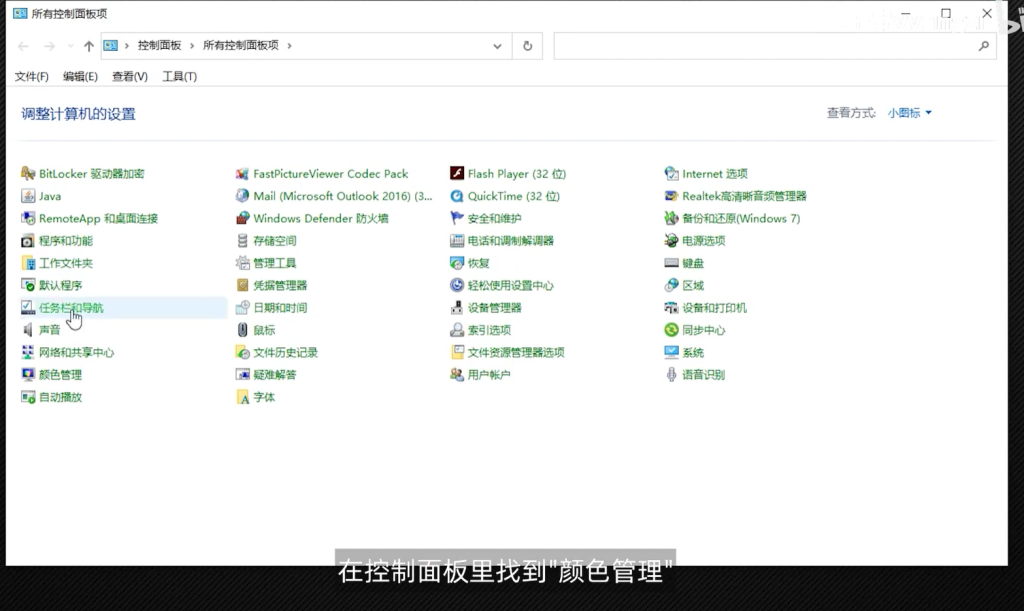Screen dimensions: 1024x611
Task: Open BitLocker 驱动器加密 icon
Action: coord(27,174)
